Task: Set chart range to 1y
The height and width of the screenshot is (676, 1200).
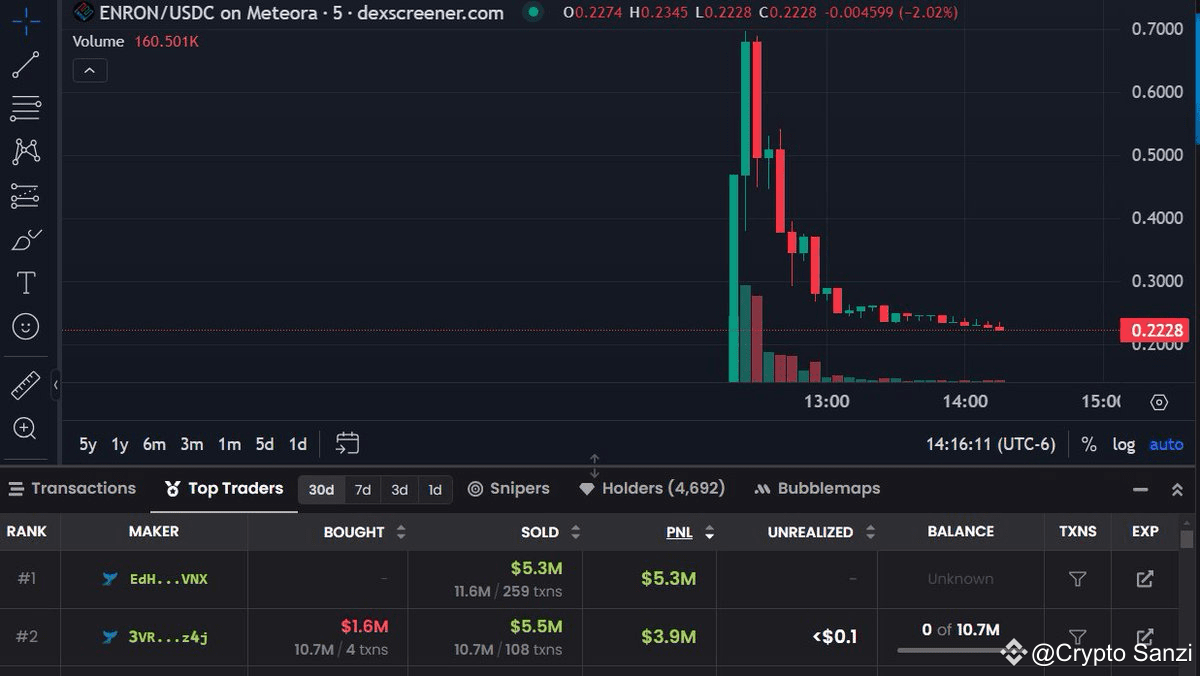Action: tap(120, 444)
